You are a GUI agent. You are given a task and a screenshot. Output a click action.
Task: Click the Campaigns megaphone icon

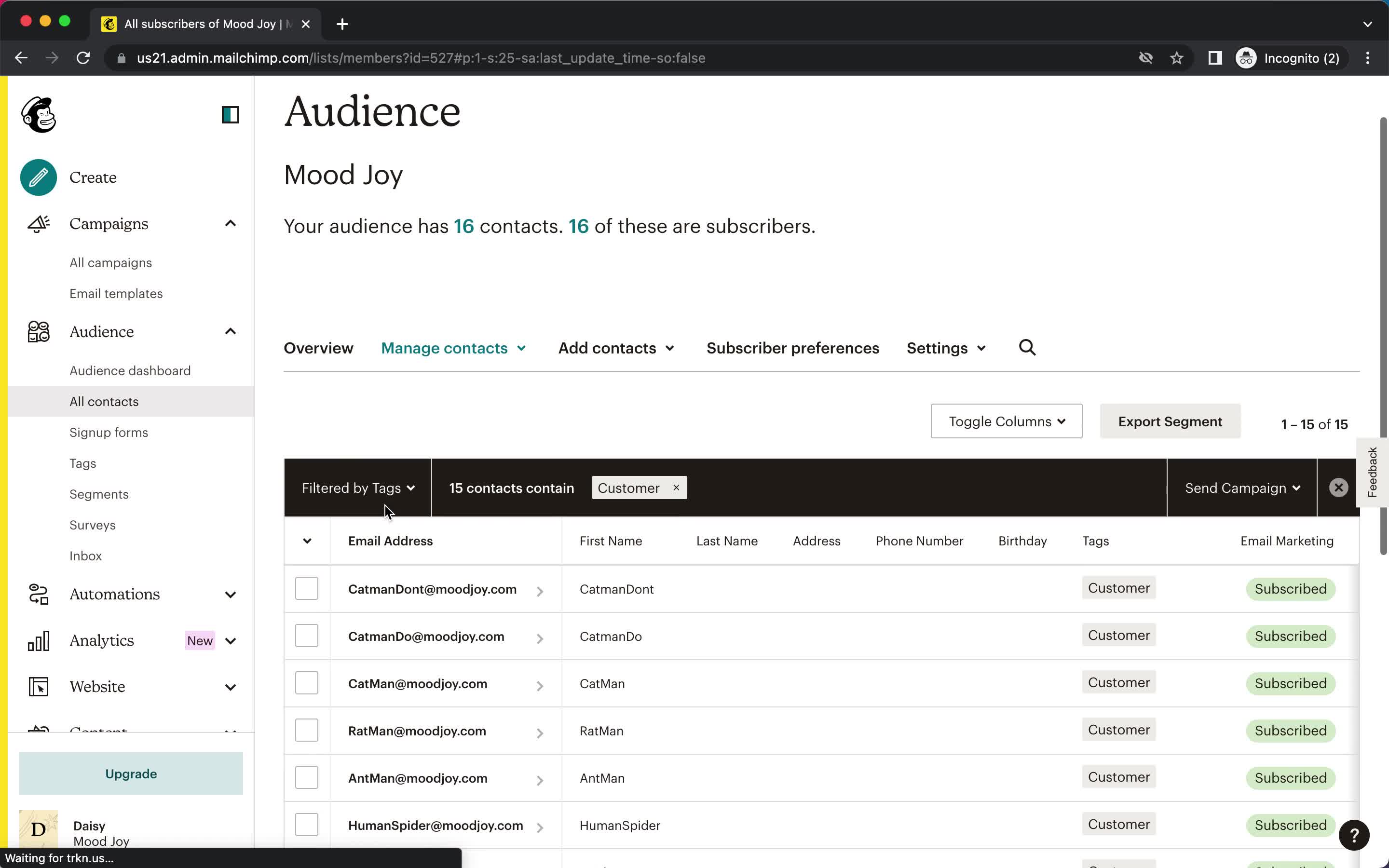(x=39, y=224)
